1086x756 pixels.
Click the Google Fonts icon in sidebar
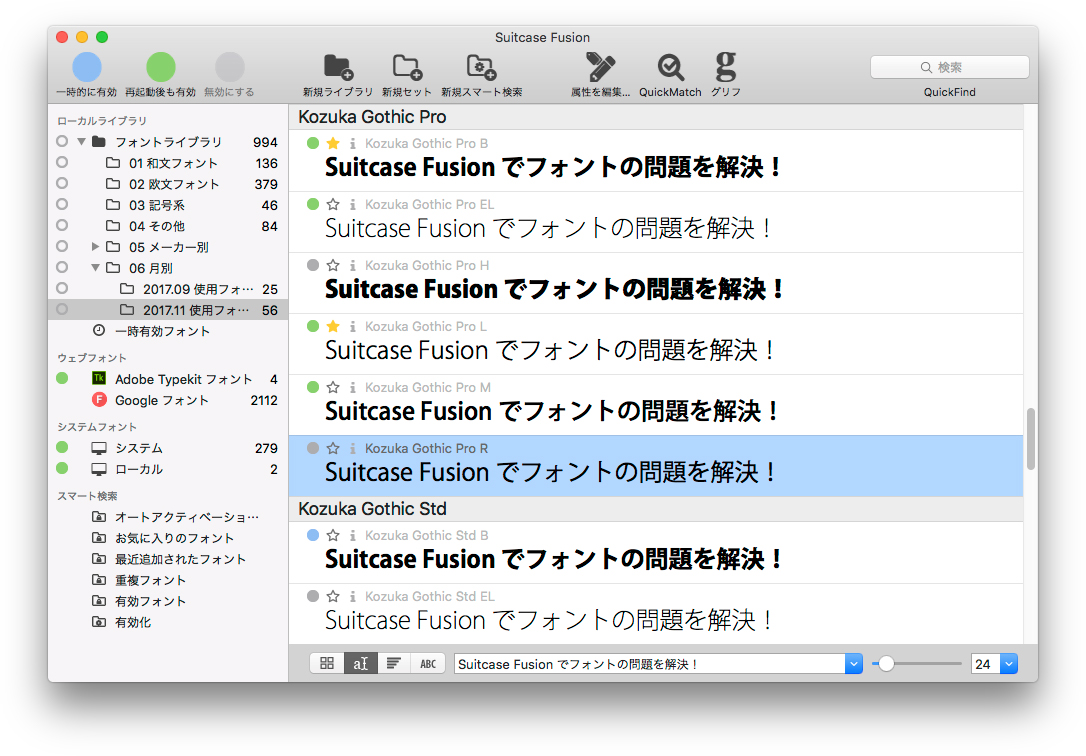pos(99,399)
